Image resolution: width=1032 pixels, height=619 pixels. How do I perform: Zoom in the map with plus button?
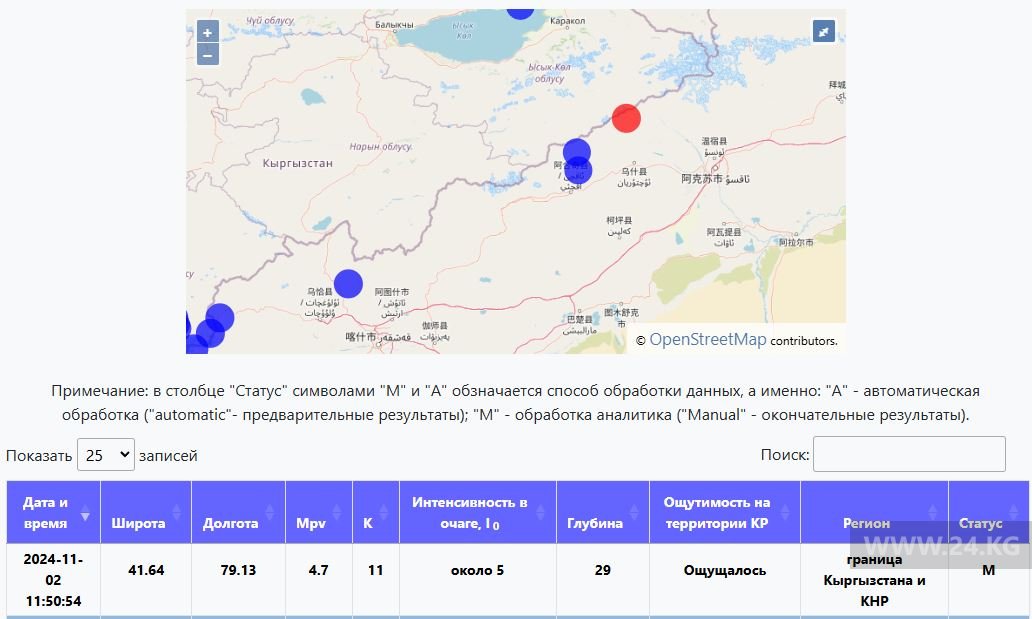point(207,32)
